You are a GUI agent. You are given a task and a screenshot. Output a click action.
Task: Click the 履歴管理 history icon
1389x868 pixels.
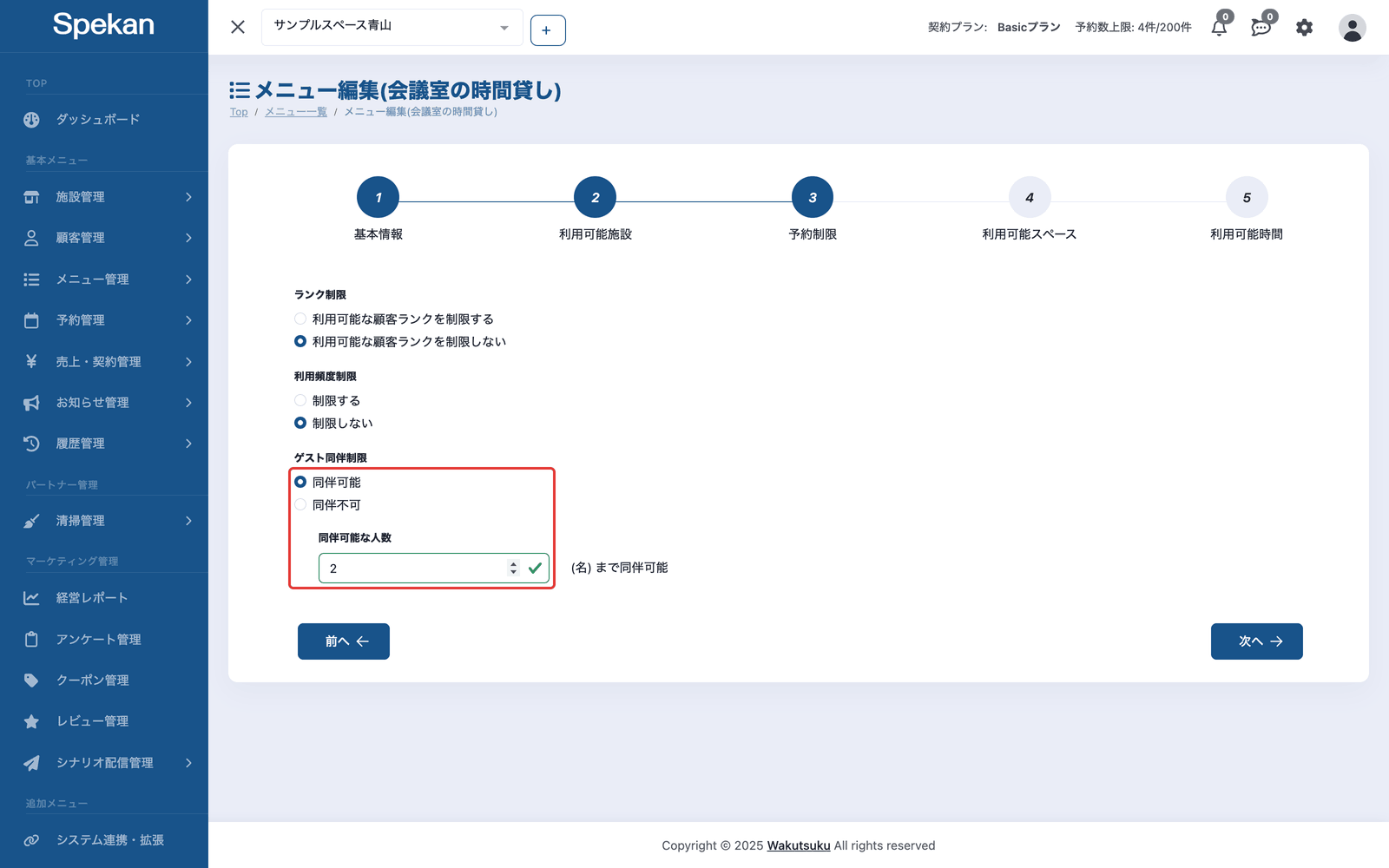tap(31, 444)
